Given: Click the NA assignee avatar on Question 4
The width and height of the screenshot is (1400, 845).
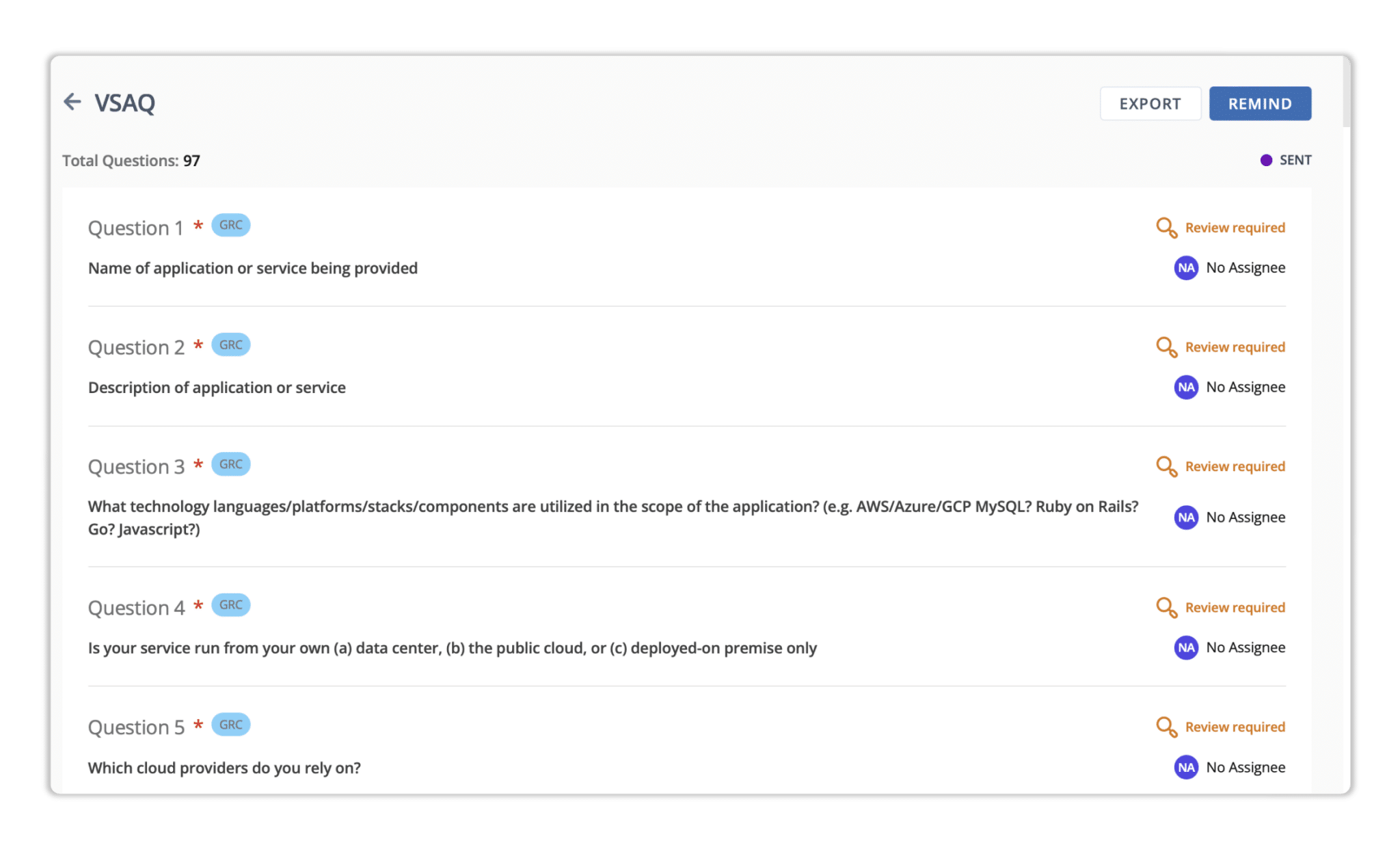Looking at the screenshot, I should pos(1186,647).
